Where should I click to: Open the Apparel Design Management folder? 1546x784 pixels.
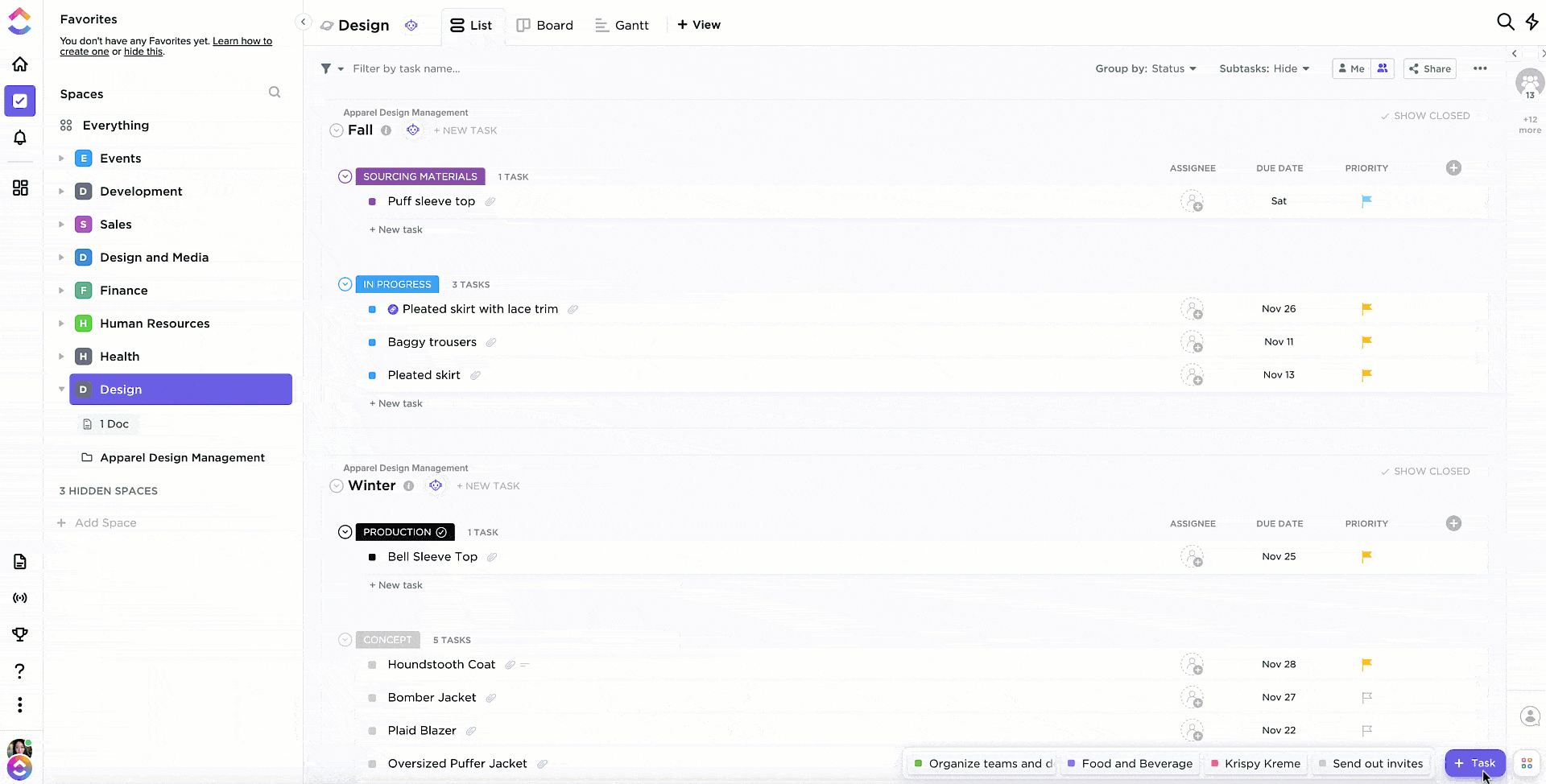pos(182,457)
